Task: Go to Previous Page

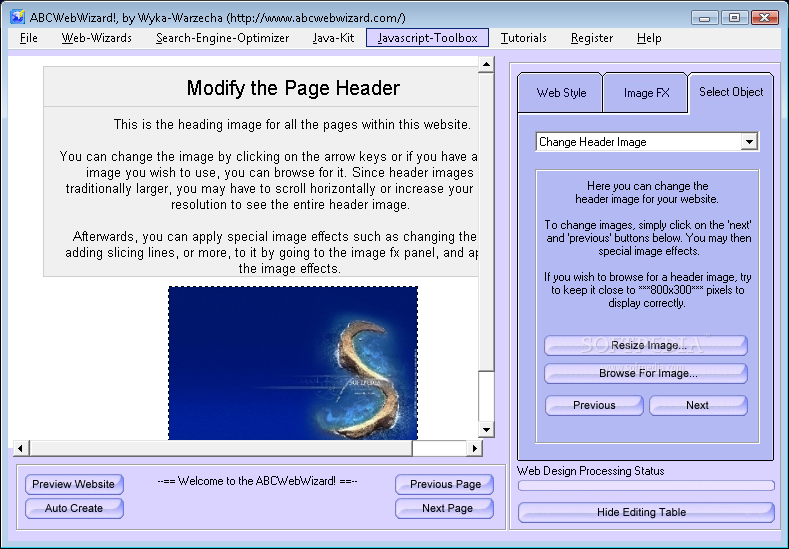Action: coord(444,485)
